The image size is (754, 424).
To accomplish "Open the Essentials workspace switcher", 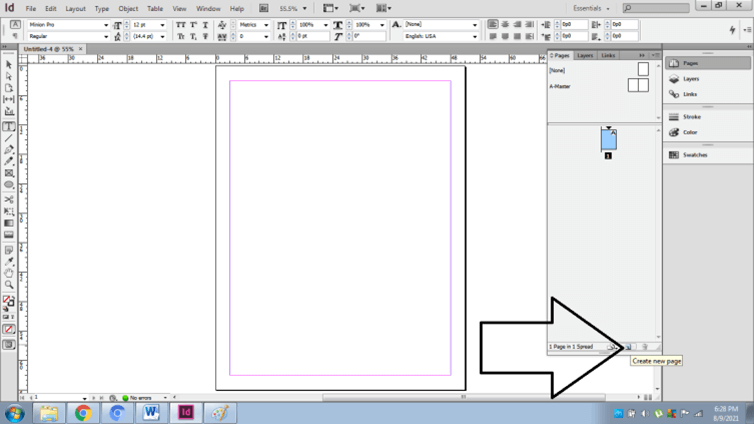I will tap(591, 9).
